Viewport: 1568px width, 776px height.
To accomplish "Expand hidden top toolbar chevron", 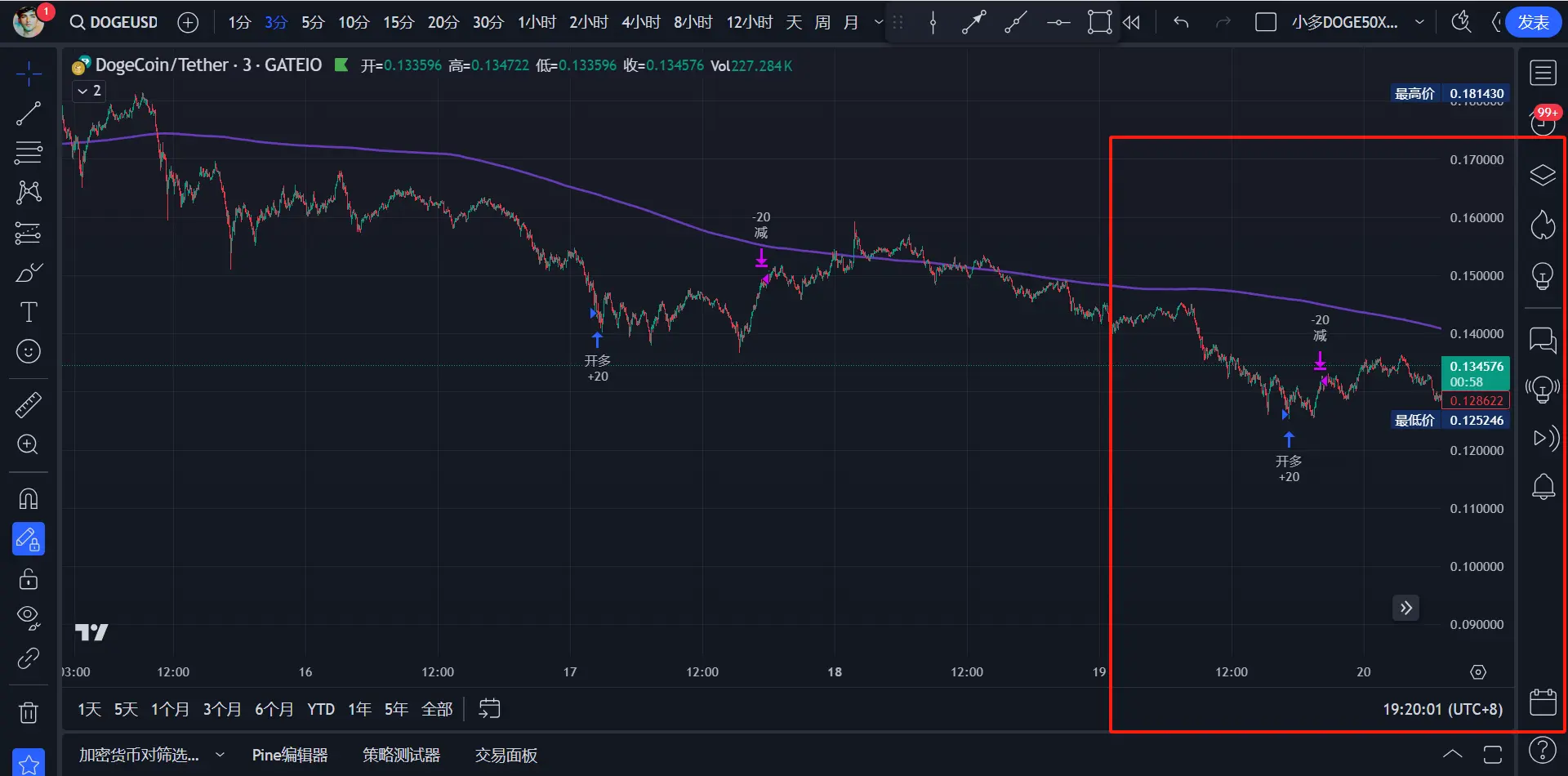I will point(1495,22).
